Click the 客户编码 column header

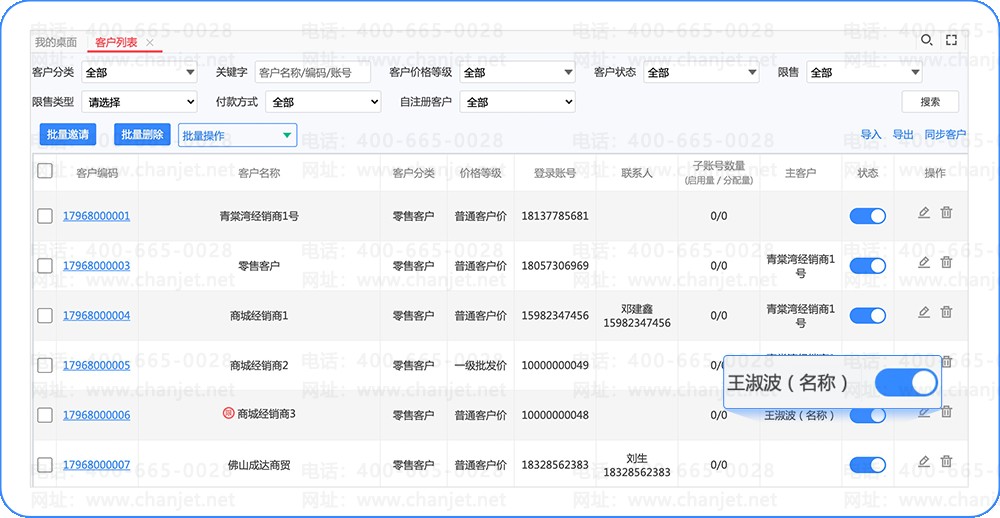click(x=97, y=173)
